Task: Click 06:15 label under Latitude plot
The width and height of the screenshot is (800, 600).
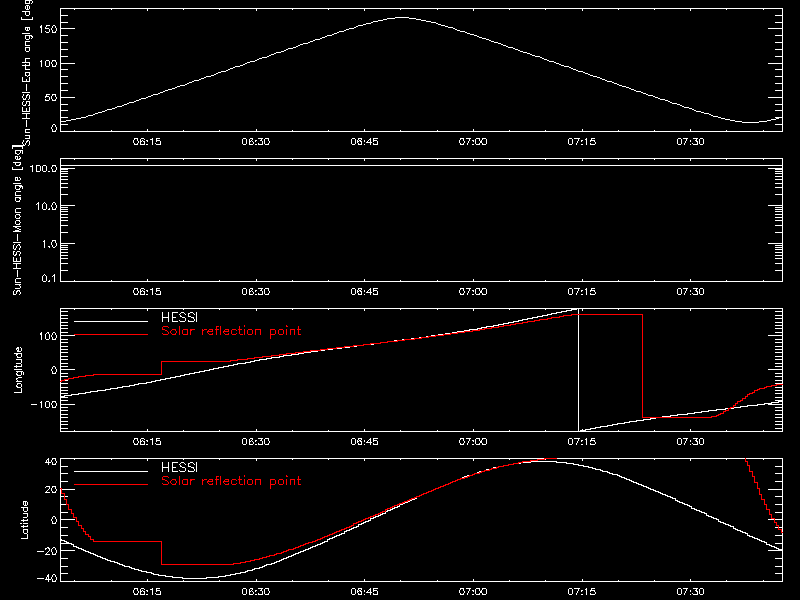Action: coord(147,591)
